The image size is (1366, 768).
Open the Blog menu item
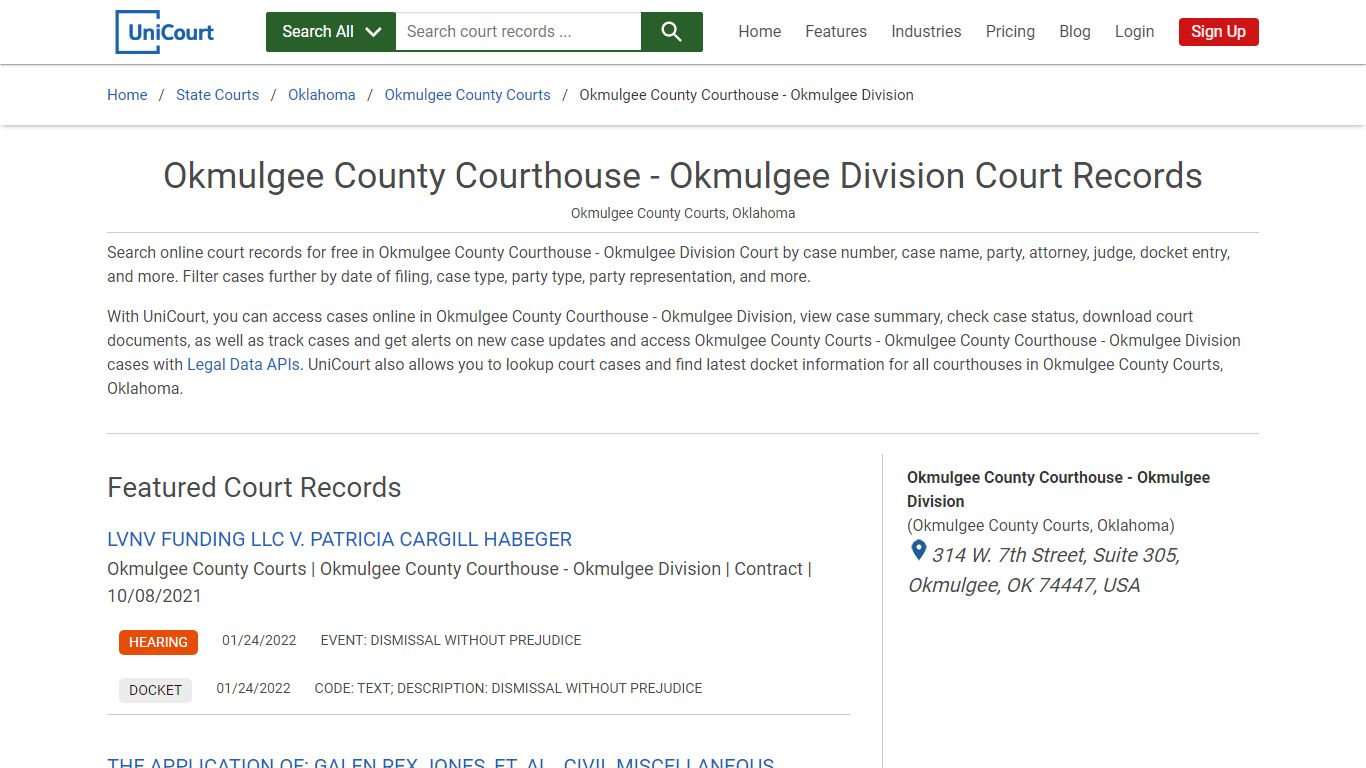pos(1075,32)
